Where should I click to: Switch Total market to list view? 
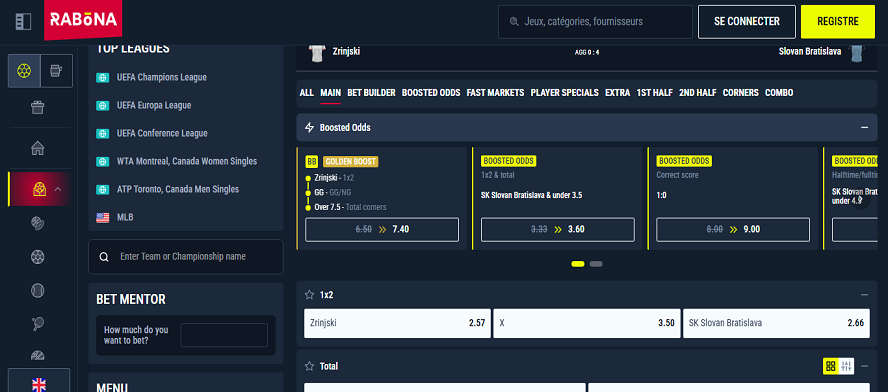pos(847,366)
